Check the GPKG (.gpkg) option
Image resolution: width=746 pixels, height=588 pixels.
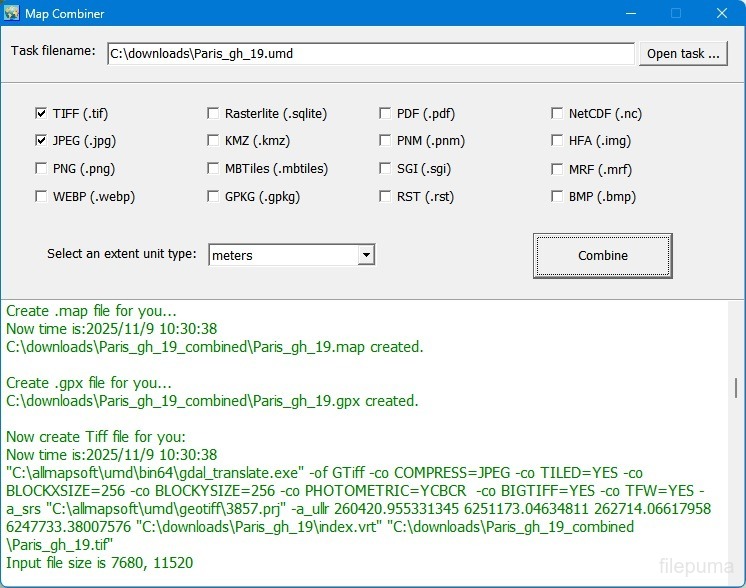coord(213,197)
